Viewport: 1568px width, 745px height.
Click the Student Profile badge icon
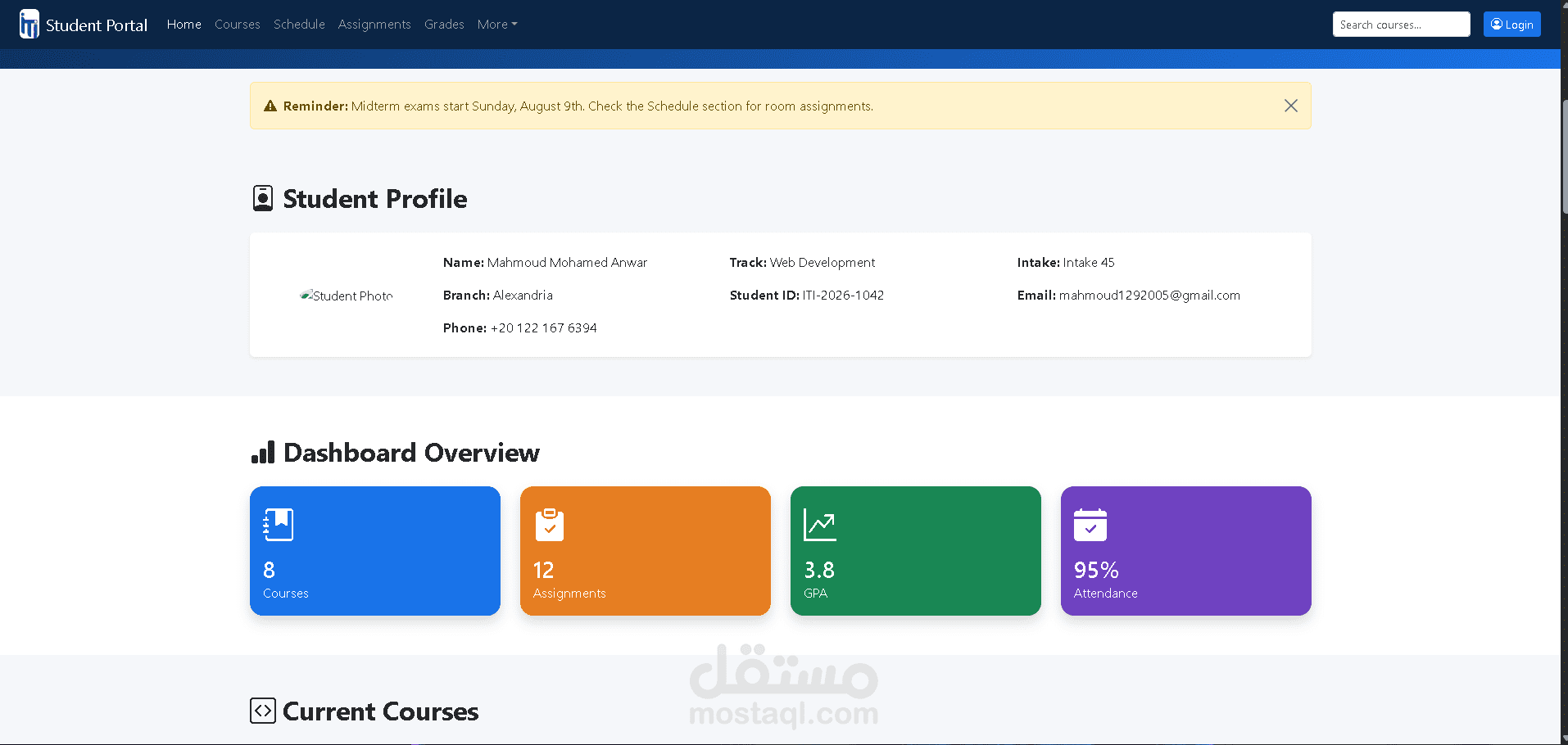click(x=263, y=198)
